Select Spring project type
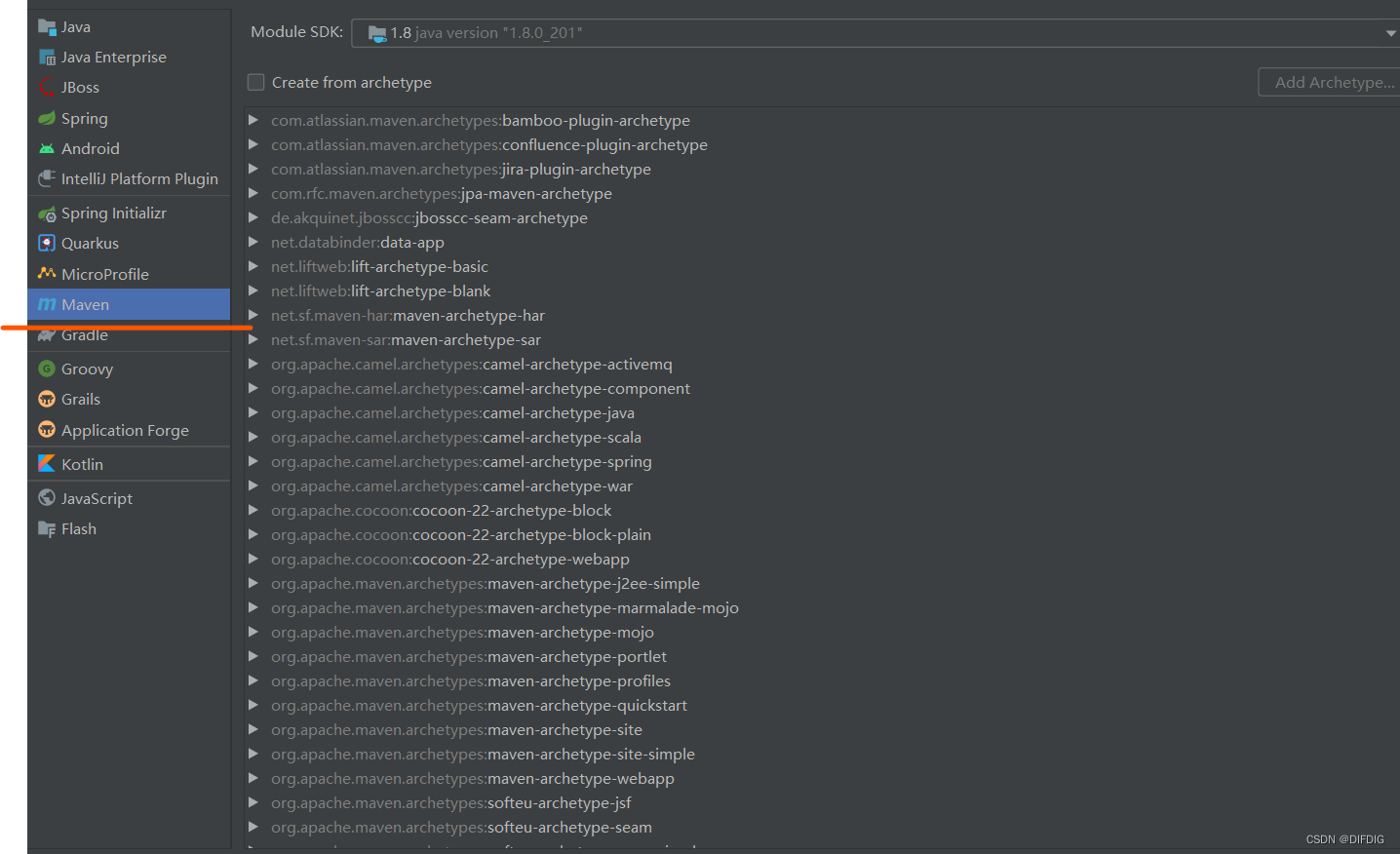1400x854 pixels. pyautogui.click(x=129, y=118)
